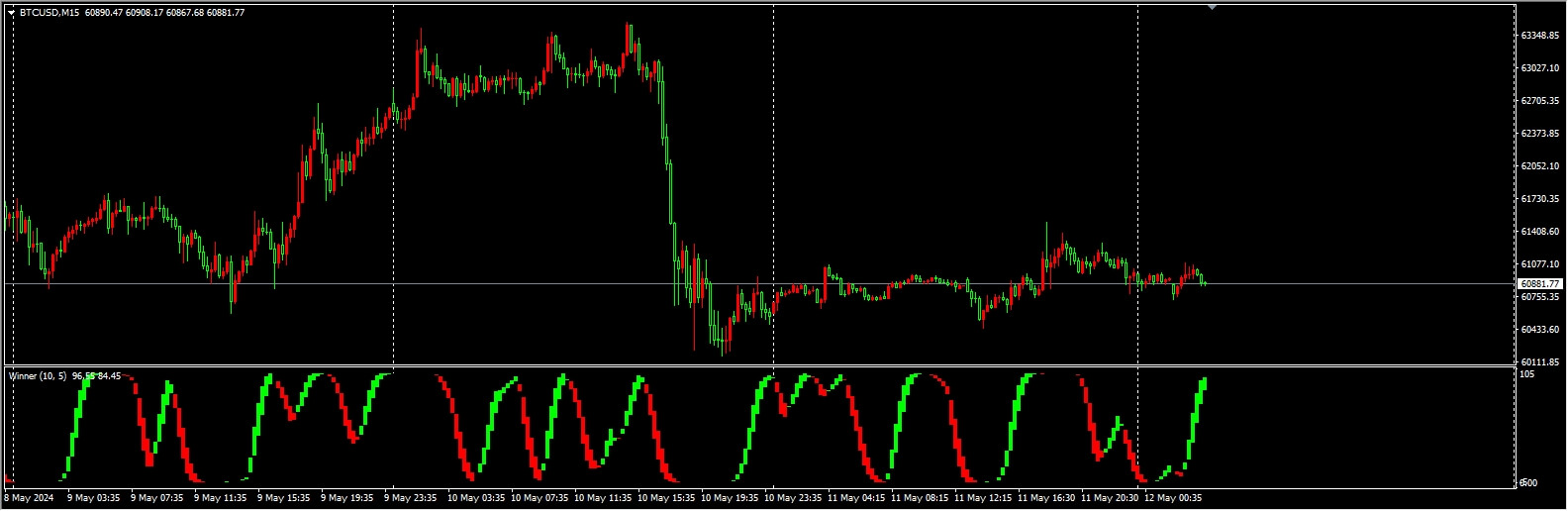Click the 9 May 15:35 time label
This screenshot has width=1568, height=511.
283,498
